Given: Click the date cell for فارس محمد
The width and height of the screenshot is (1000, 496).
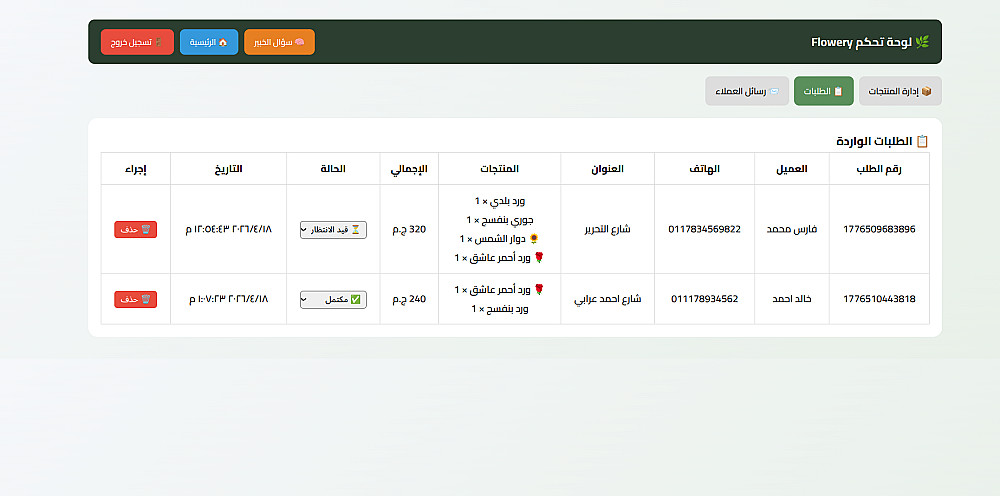Looking at the screenshot, I should pyautogui.click(x=228, y=230).
